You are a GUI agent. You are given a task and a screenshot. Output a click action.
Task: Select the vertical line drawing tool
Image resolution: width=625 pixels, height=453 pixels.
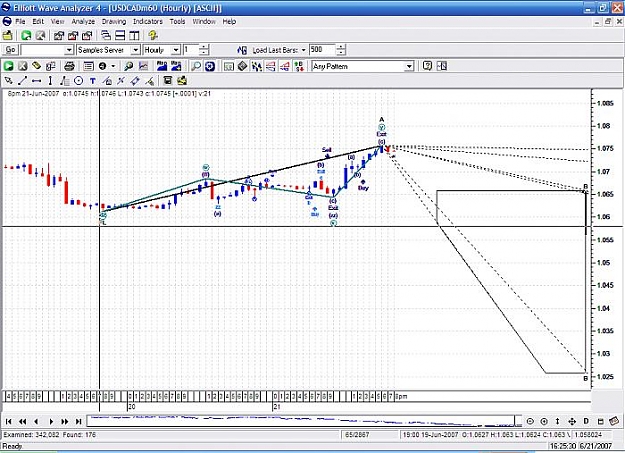(50, 81)
